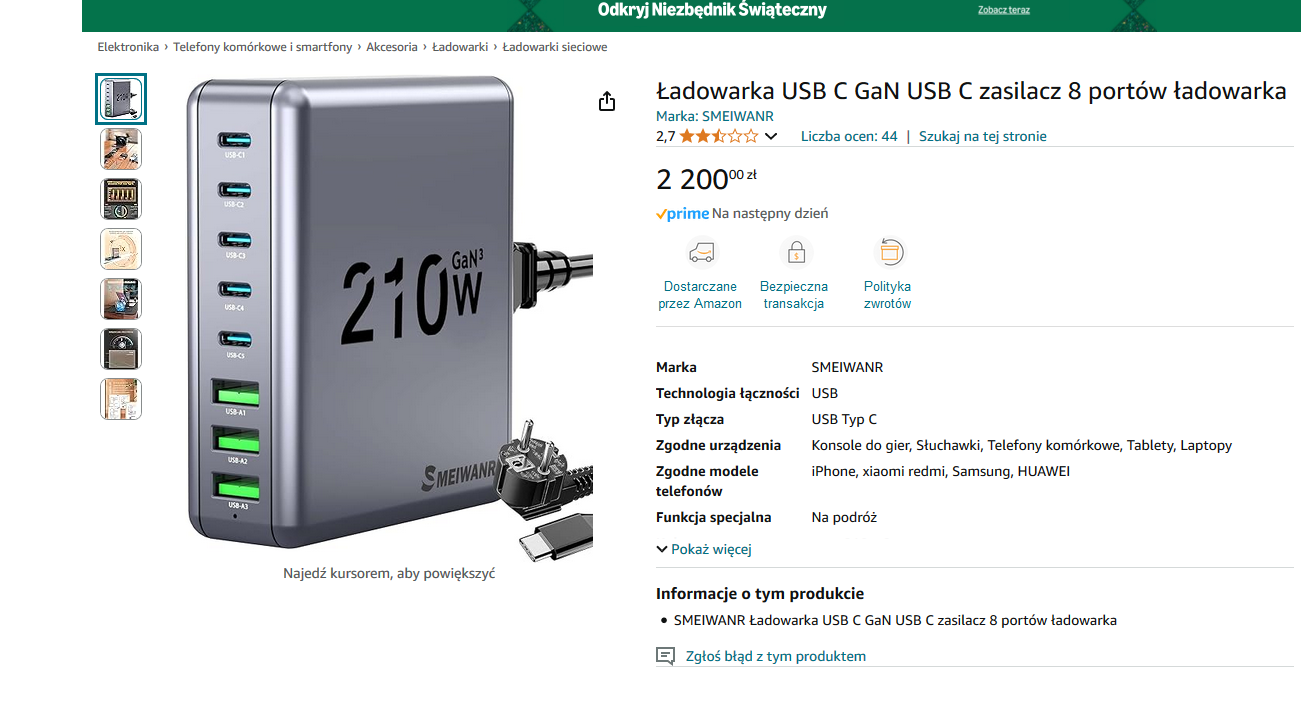Click Liczba ocen: 44 link
The width and height of the screenshot is (1301, 702).
pos(849,136)
